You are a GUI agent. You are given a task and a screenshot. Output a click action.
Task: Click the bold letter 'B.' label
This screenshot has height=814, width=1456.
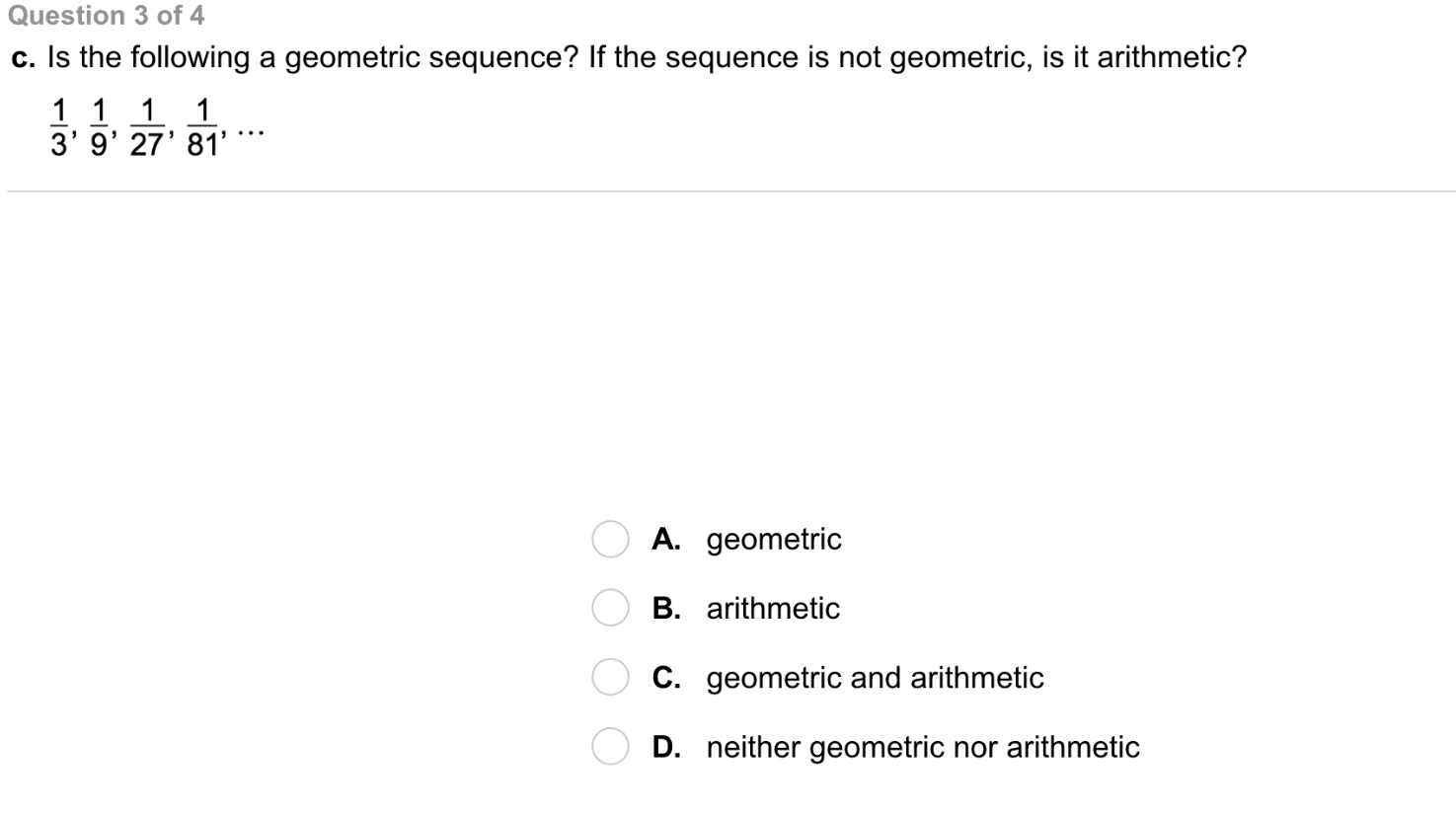click(x=666, y=609)
